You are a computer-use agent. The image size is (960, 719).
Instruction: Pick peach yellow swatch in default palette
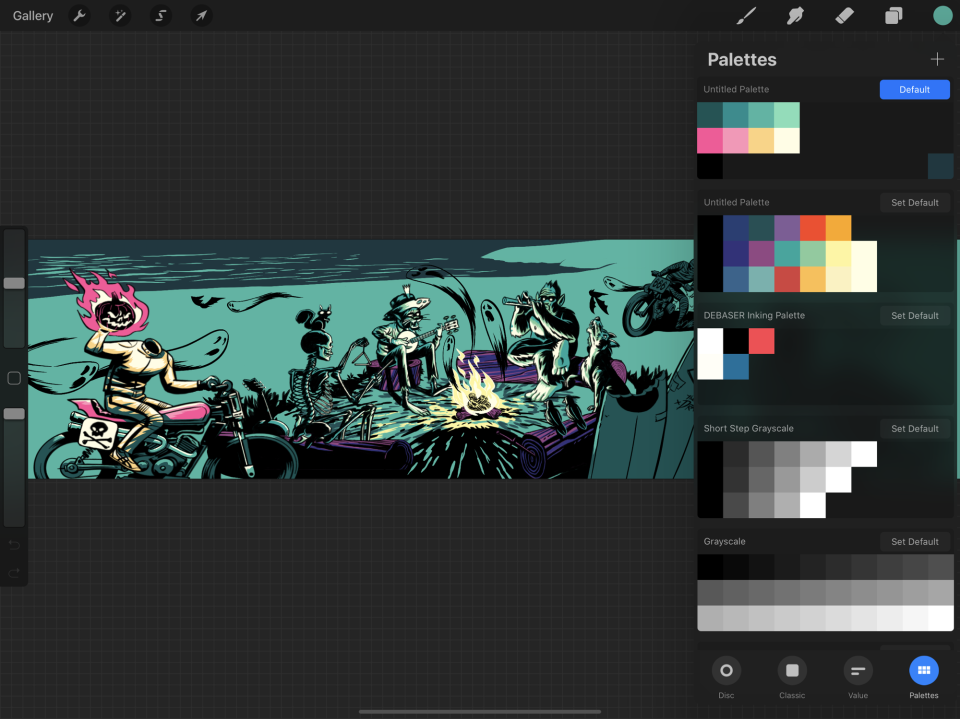(x=761, y=141)
